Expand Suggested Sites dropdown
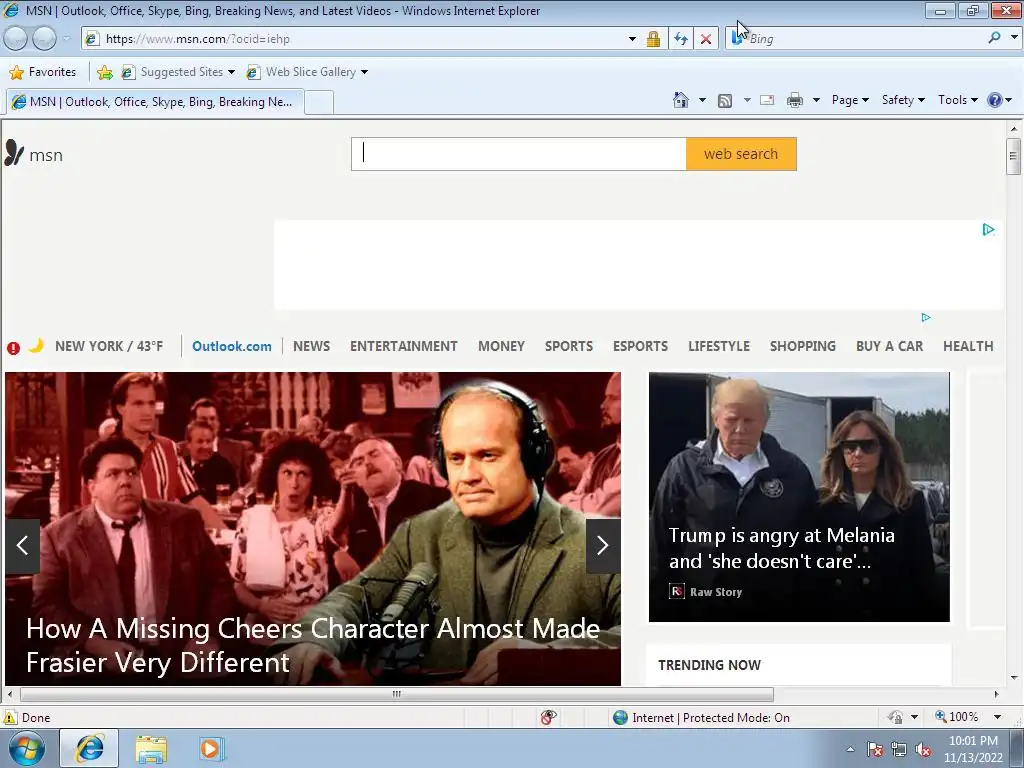This screenshot has height=768, width=1024. pos(231,72)
